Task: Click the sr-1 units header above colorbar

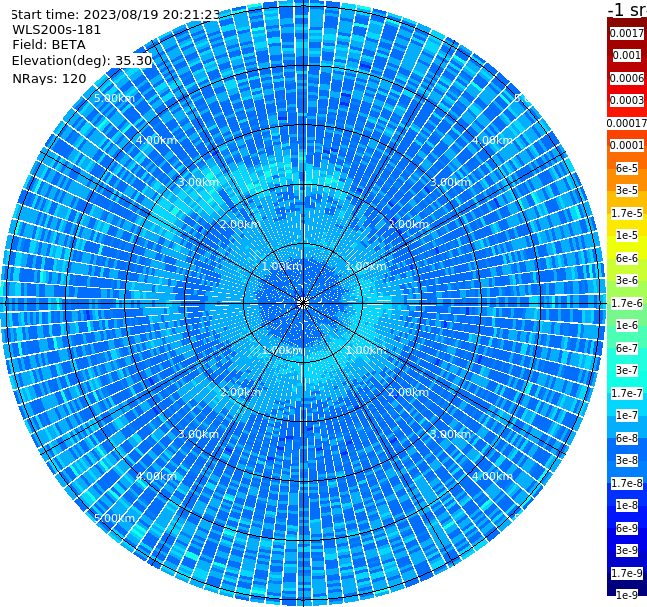Action: [627, 9]
